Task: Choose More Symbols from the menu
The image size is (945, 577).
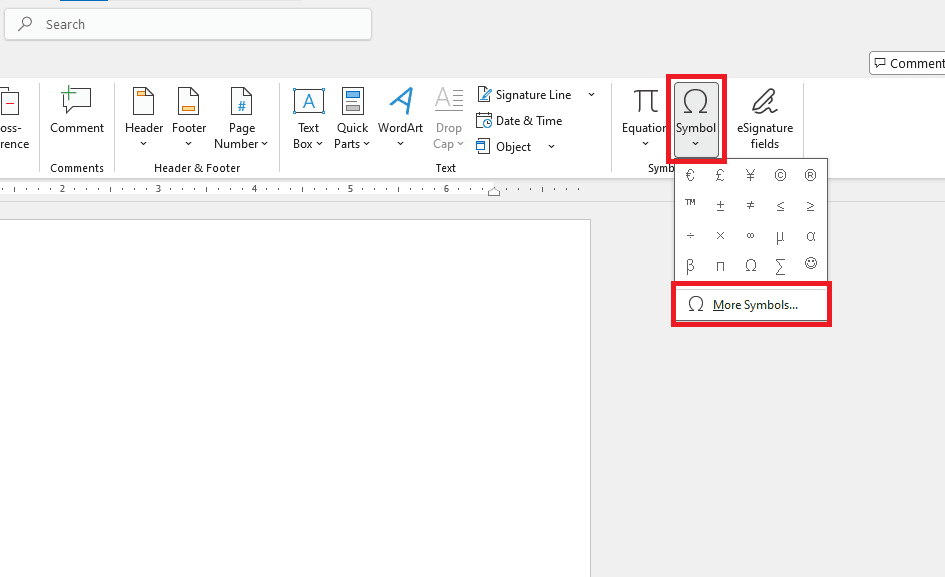Action: point(751,304)
